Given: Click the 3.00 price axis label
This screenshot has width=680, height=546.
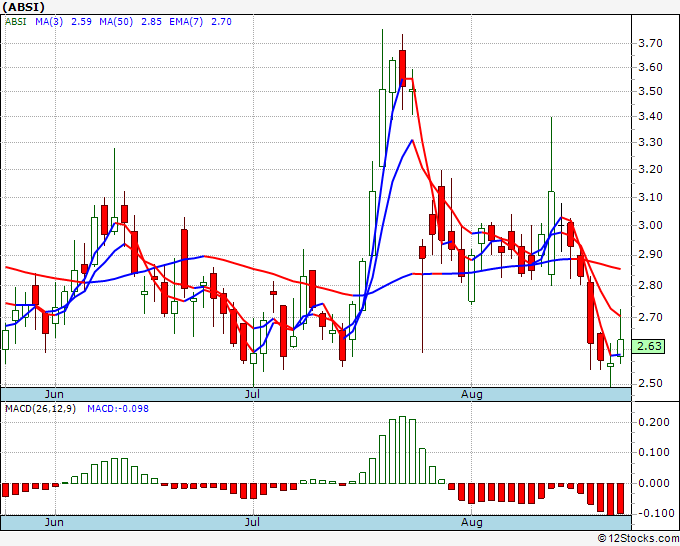Looking at the screenshot, I should click(x=650, y=225).
